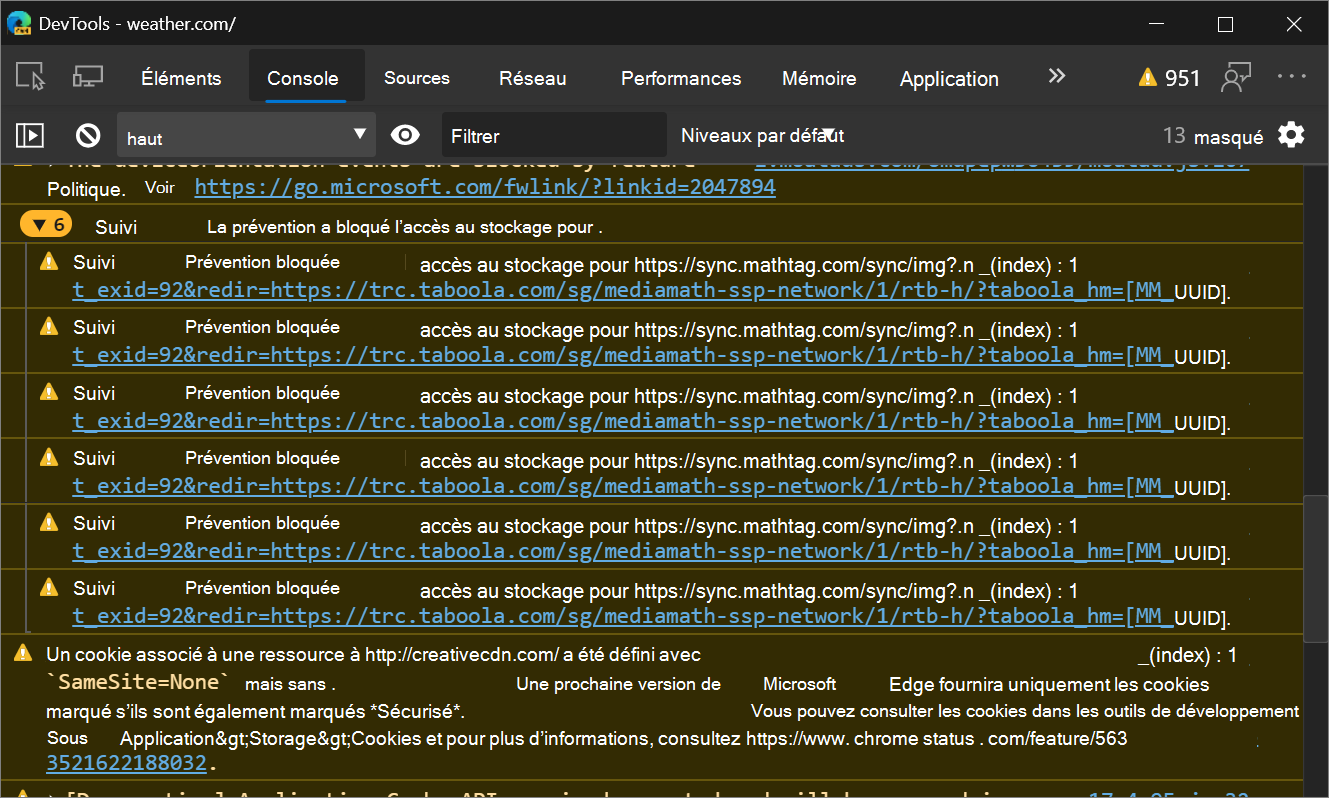Viewport: 1329px width, 798px height.
Task: Open the 'haut' context dropdown
Action: 246,135
